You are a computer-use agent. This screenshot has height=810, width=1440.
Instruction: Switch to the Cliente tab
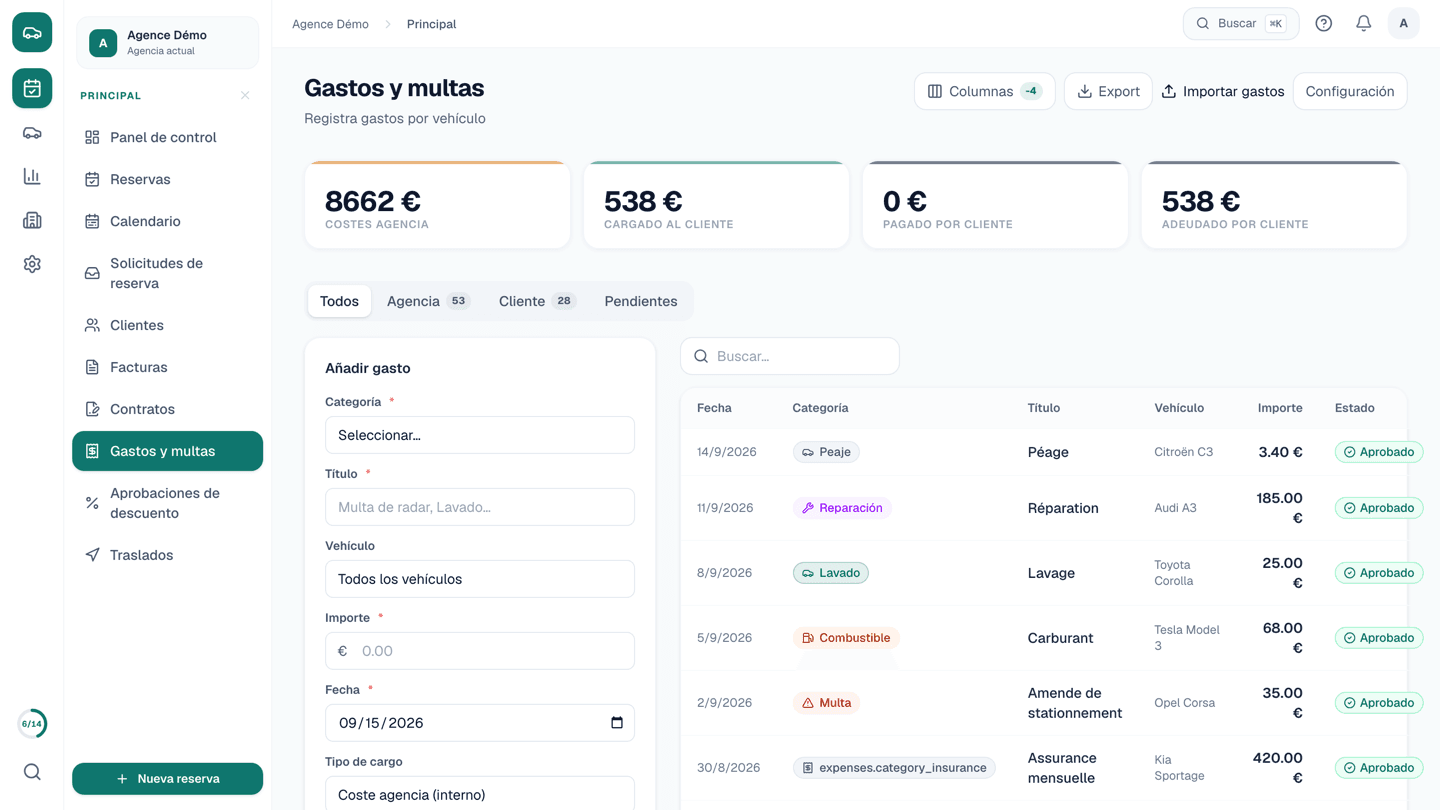537,301
